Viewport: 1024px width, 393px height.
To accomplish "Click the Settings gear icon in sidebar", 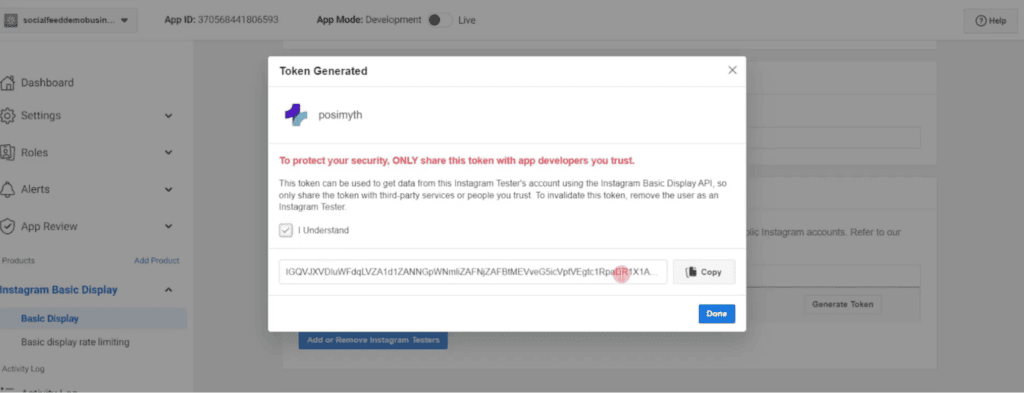I will (x=8, y=116).
